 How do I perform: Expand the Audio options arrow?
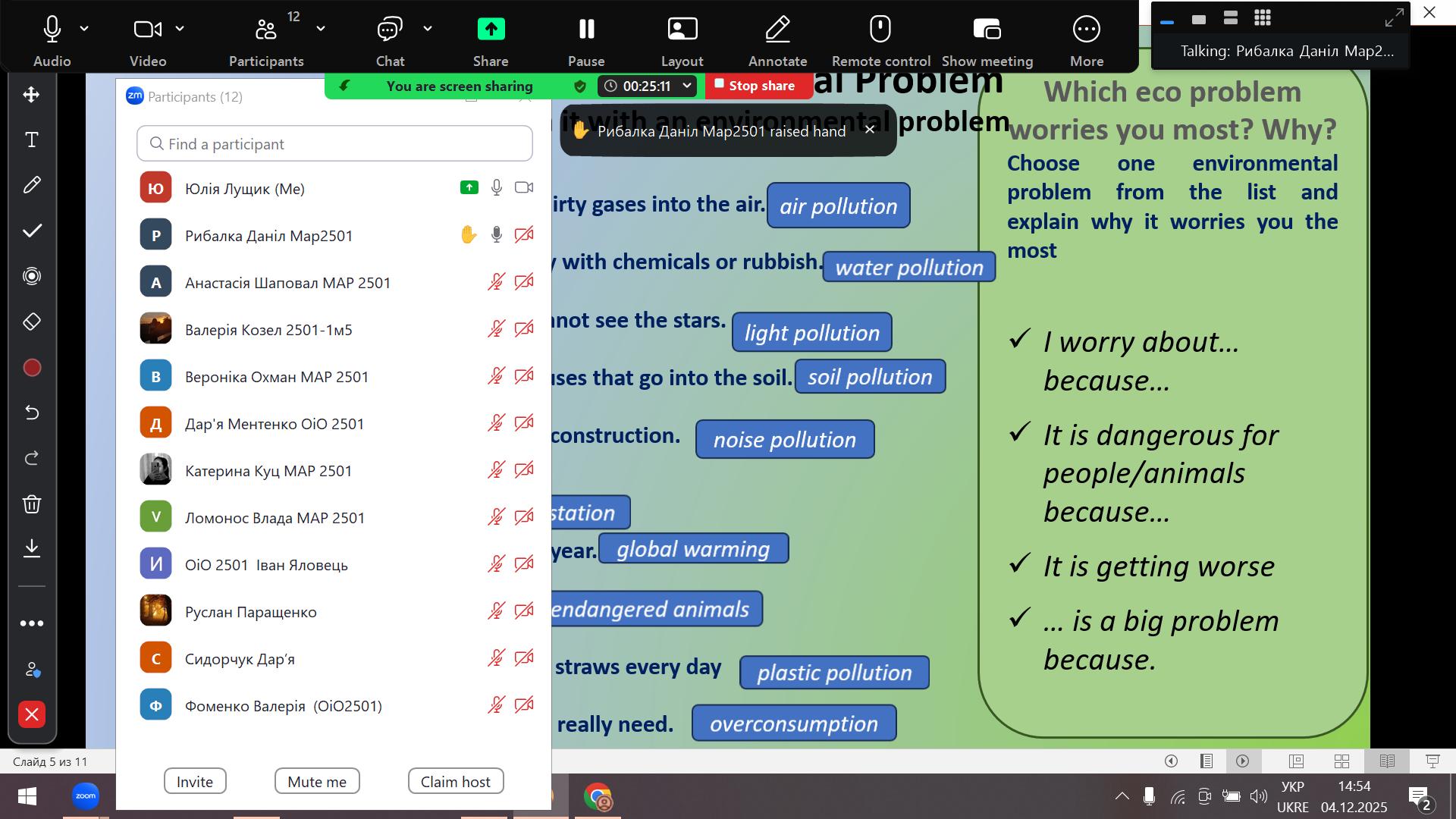(84, 29)
